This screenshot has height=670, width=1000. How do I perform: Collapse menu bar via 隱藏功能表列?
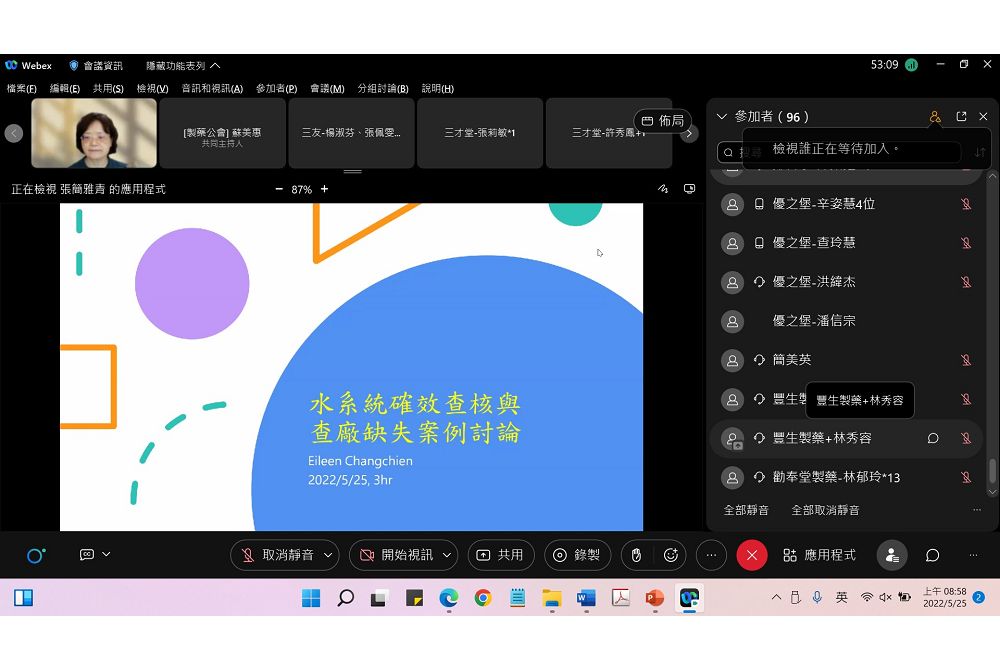tap(182, 66)
